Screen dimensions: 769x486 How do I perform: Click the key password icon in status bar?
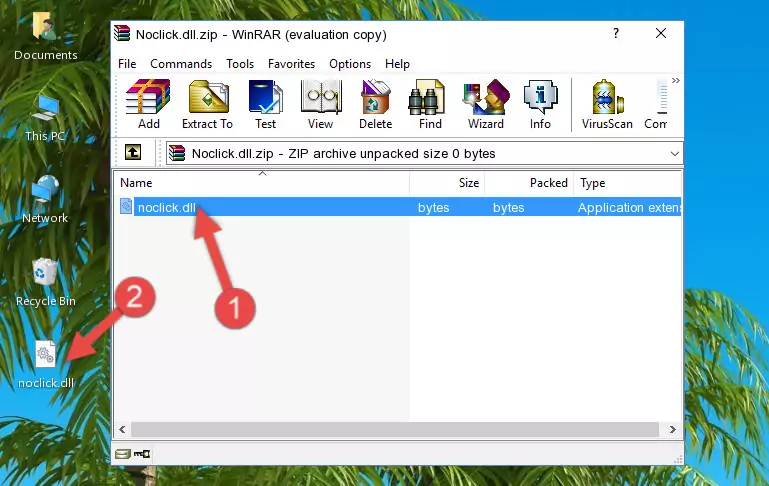point(142,454)
